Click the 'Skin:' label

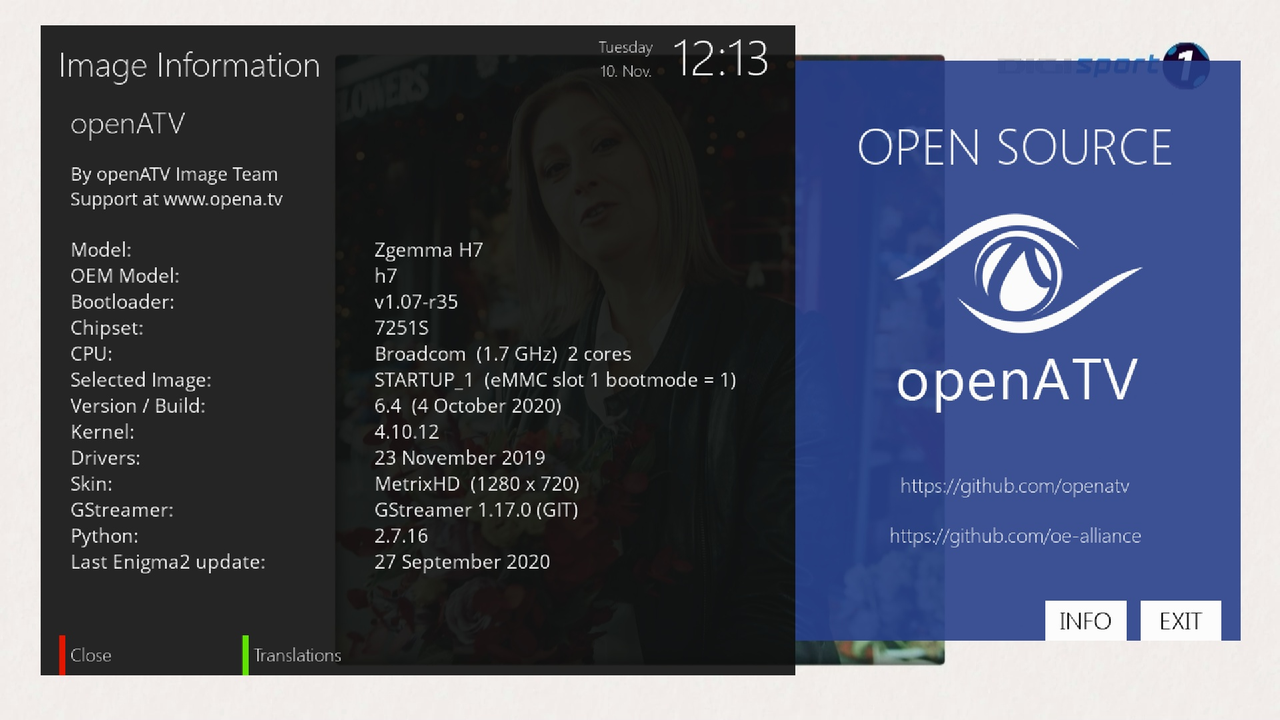(x=91, y=484)
